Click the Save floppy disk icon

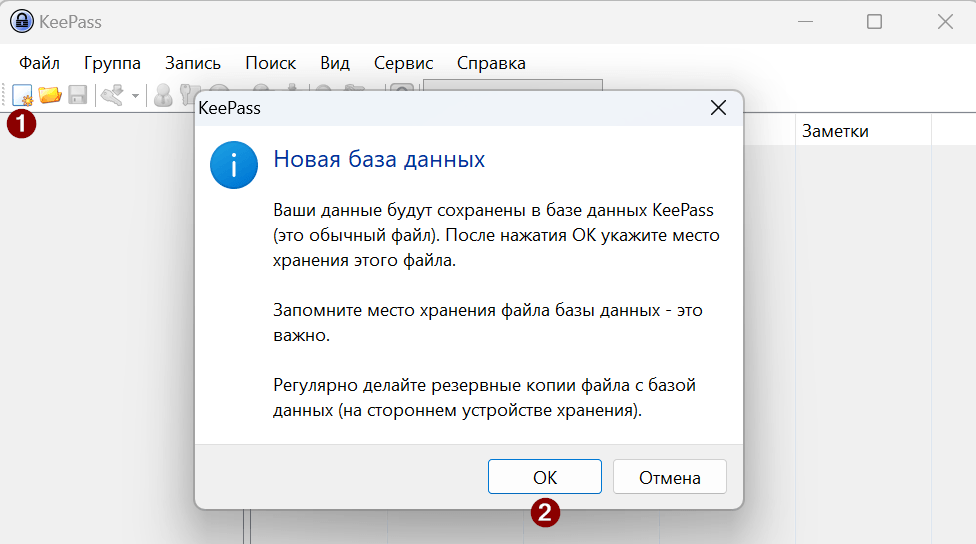[78, 95]
